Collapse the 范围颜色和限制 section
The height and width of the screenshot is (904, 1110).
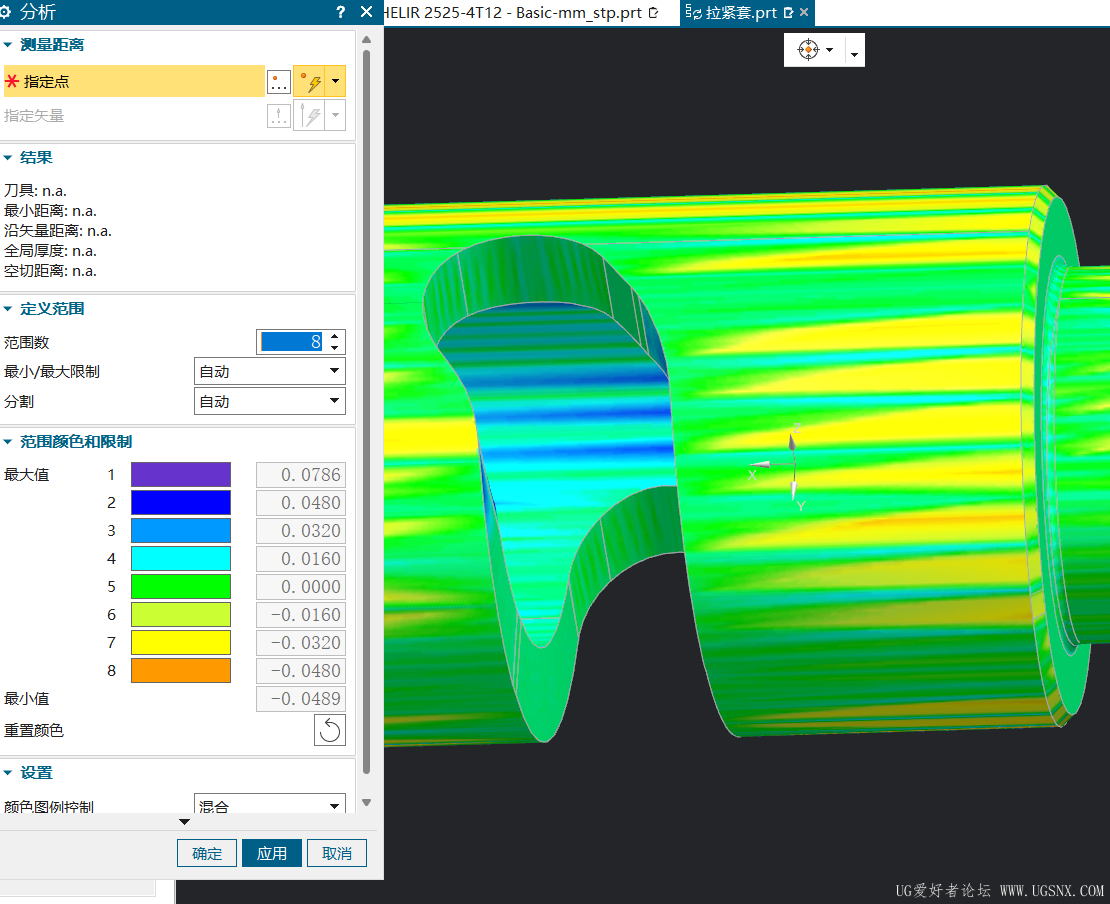[x=8, y=442]
